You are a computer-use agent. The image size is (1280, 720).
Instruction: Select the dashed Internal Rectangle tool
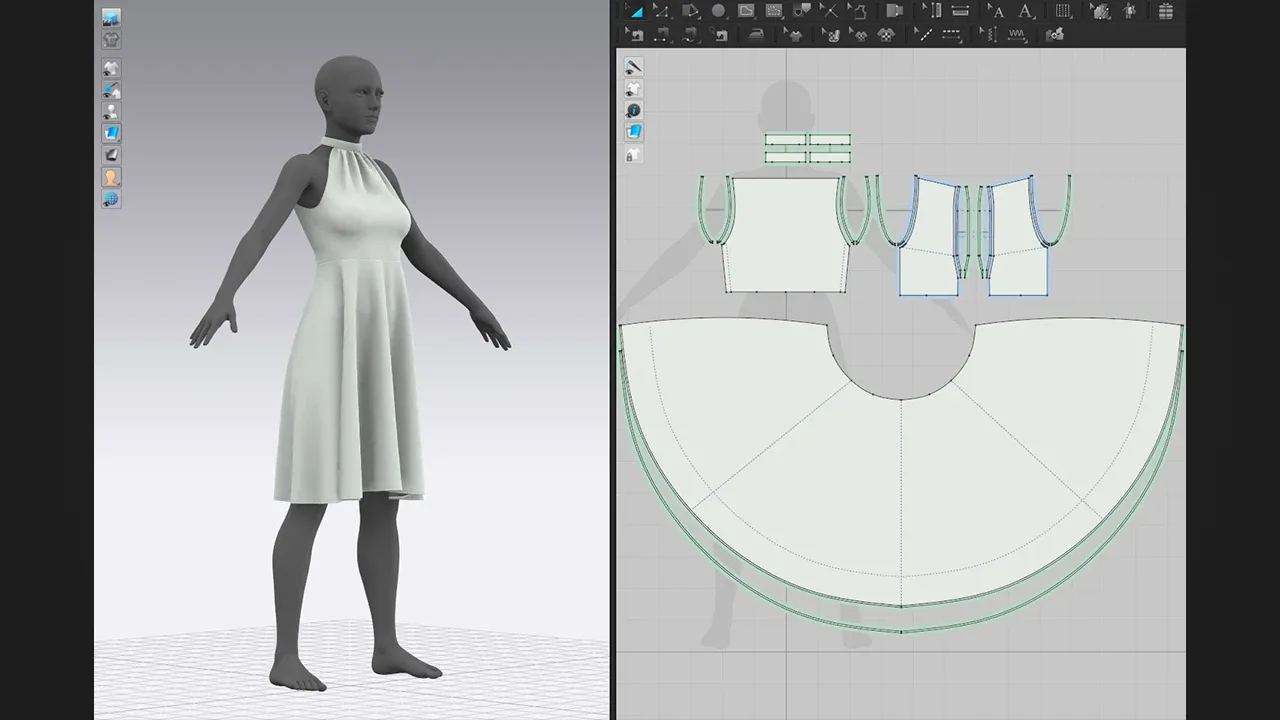[774, 11]
